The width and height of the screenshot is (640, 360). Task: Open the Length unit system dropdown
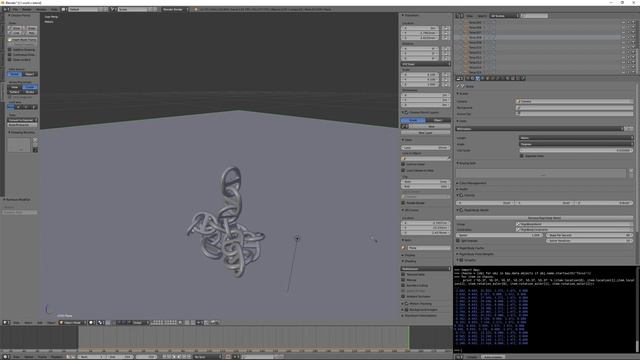[576, 138]
